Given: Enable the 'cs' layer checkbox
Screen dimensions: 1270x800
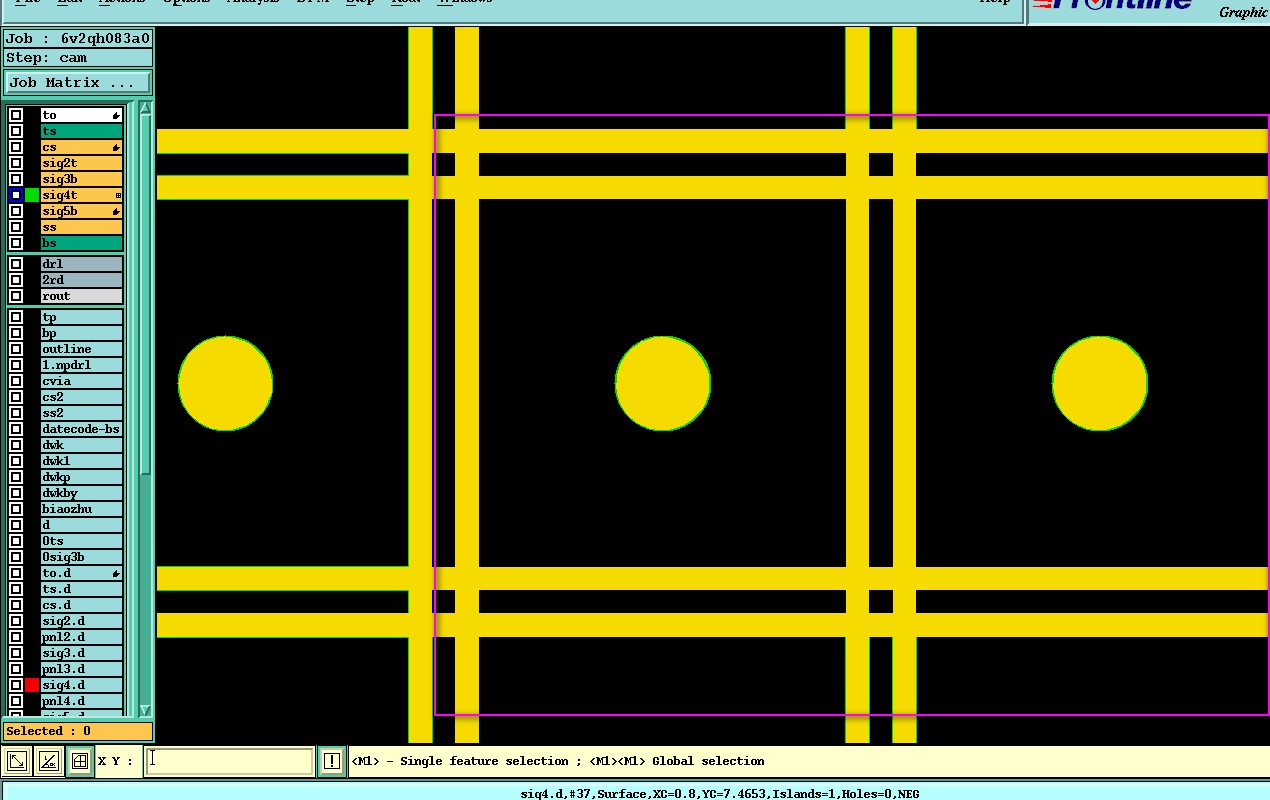Looking at the screenshot, I should (16, 147).
